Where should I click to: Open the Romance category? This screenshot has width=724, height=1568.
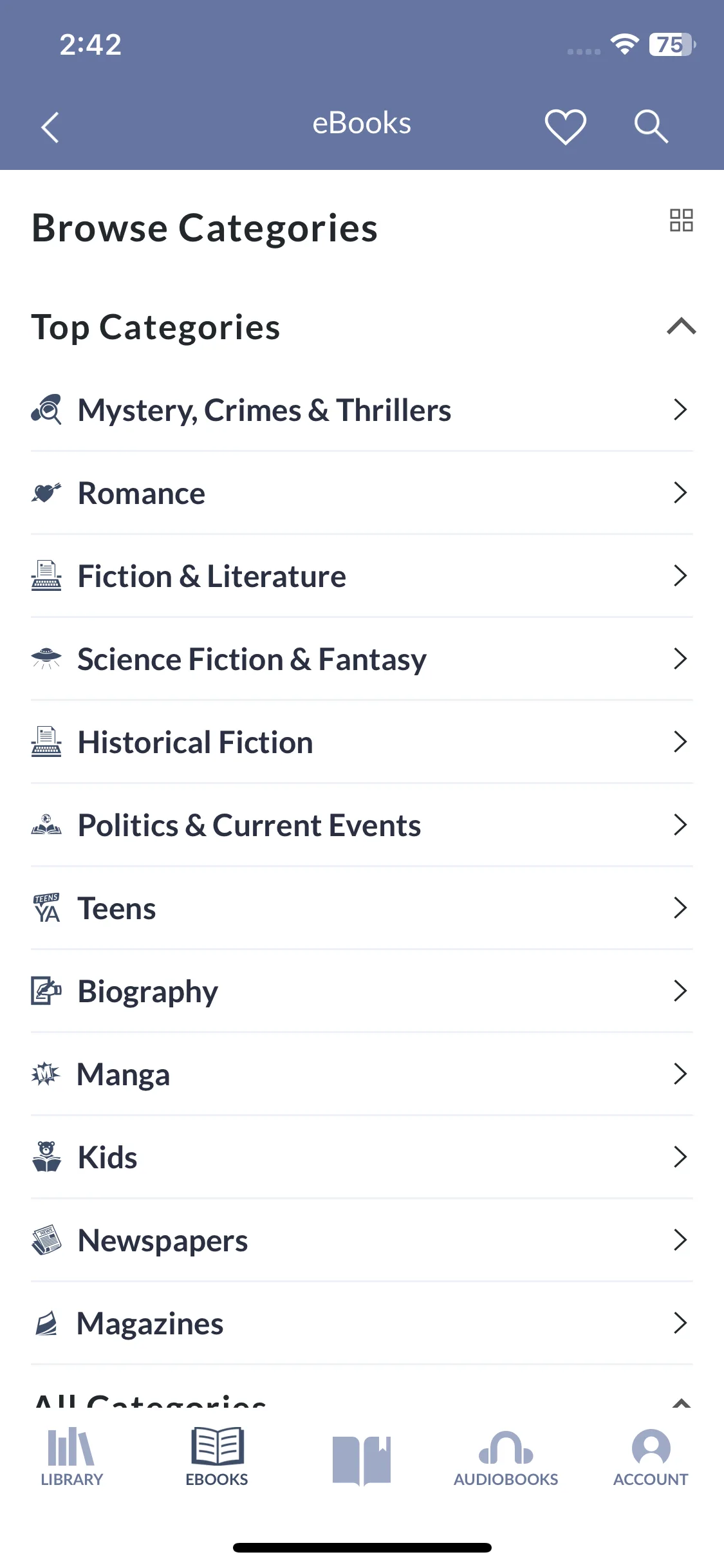362,493
